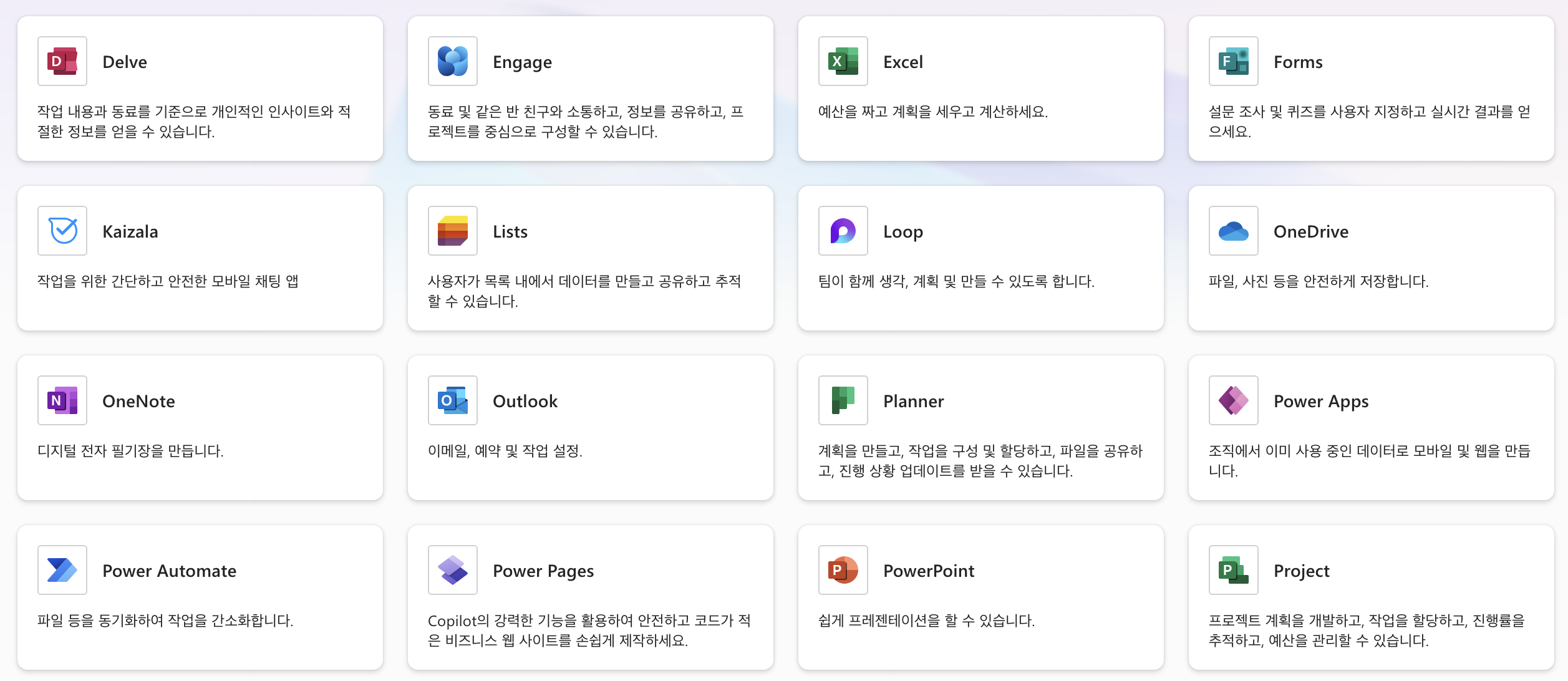
Task: Open the Lists app icon
Action: point(453,231)
